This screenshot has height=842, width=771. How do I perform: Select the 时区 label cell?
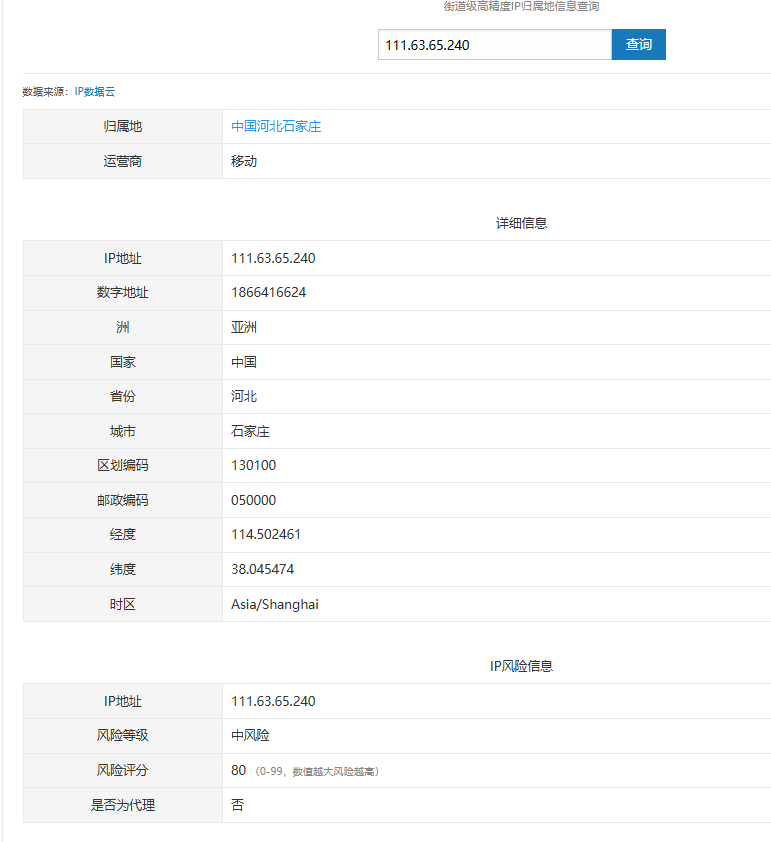pos(123,605)
